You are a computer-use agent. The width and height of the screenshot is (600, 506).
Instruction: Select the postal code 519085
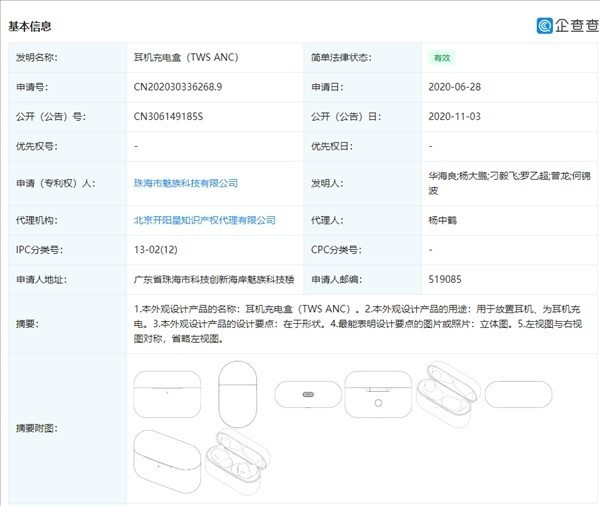coord(445,279)
